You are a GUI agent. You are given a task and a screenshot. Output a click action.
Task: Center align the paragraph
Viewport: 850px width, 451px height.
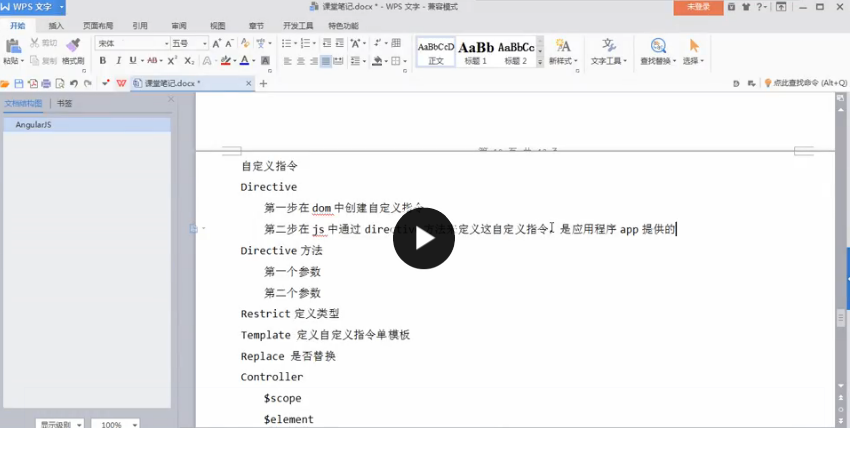point(301,61)
